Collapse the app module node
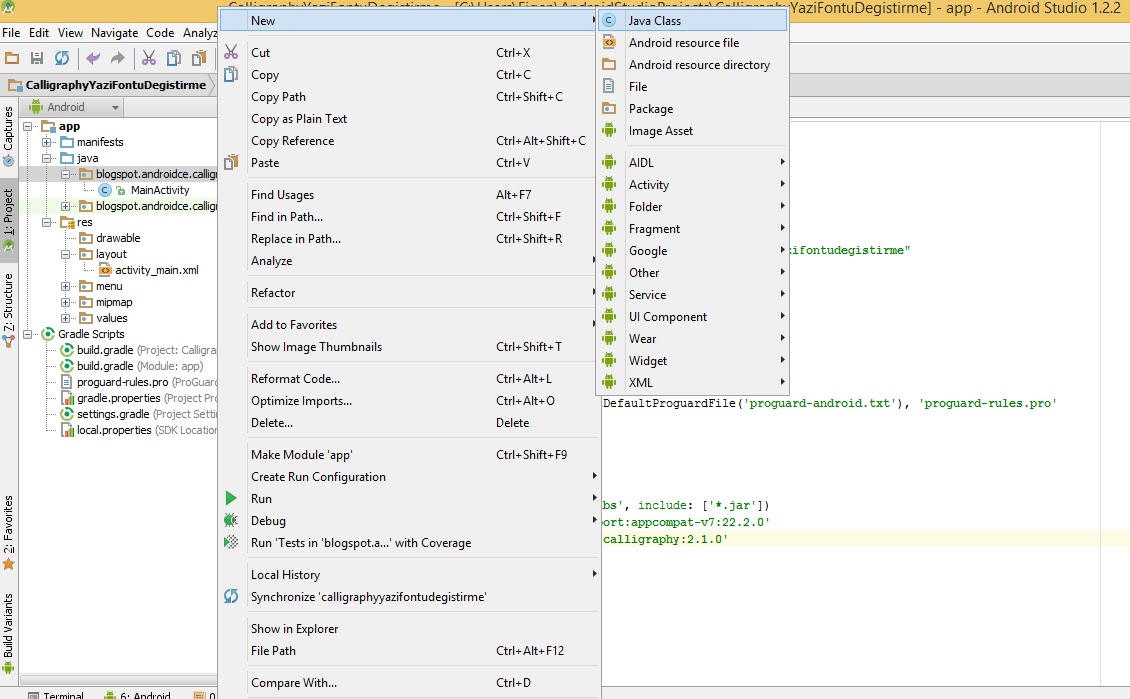1130x699 pixels. tap(27, 126)
